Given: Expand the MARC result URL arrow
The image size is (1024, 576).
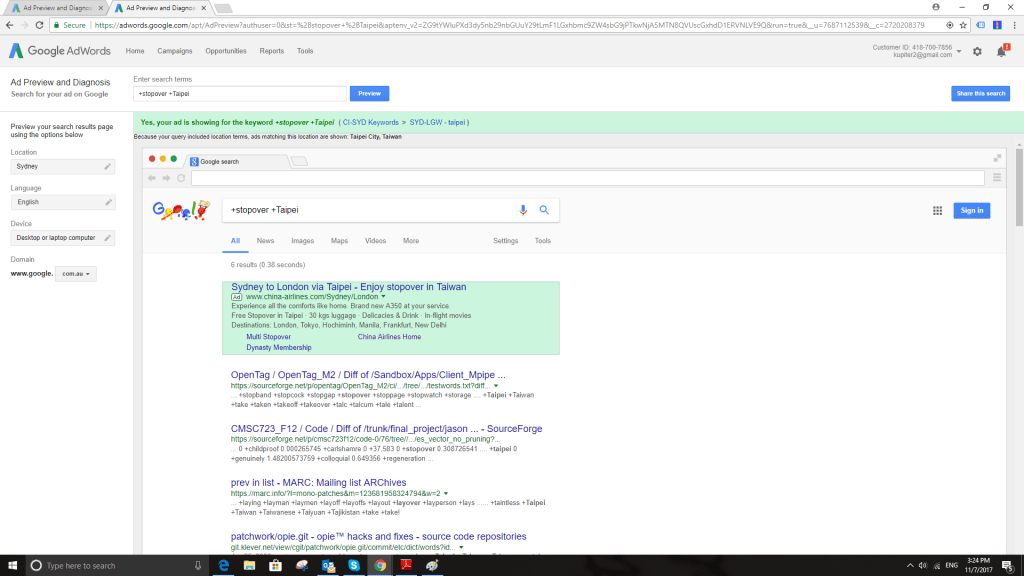Looking at the screenshot, I should point(446,494).
